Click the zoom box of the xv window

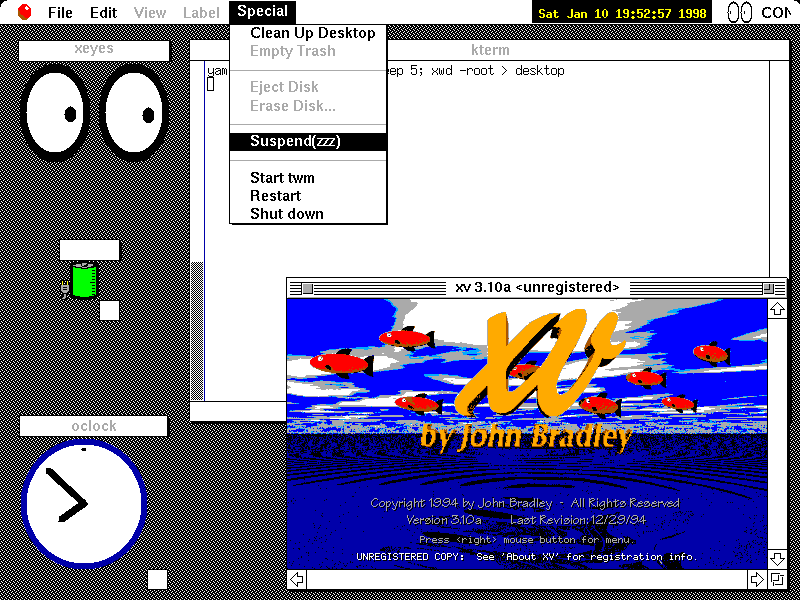[x=768, y=289]
